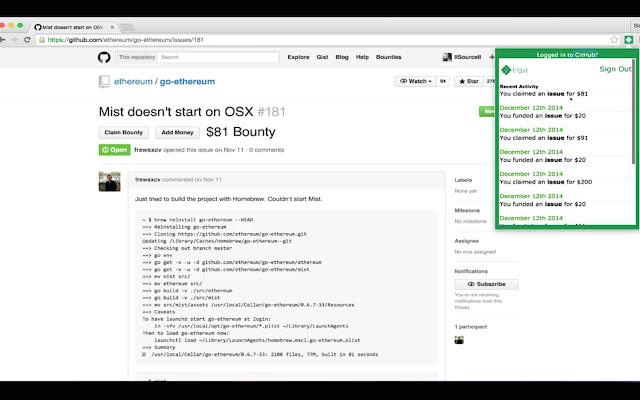This screenshot has height=400, width=640.
Task: Click 'commented on Nov 11' timestamp
Action: 192,180
